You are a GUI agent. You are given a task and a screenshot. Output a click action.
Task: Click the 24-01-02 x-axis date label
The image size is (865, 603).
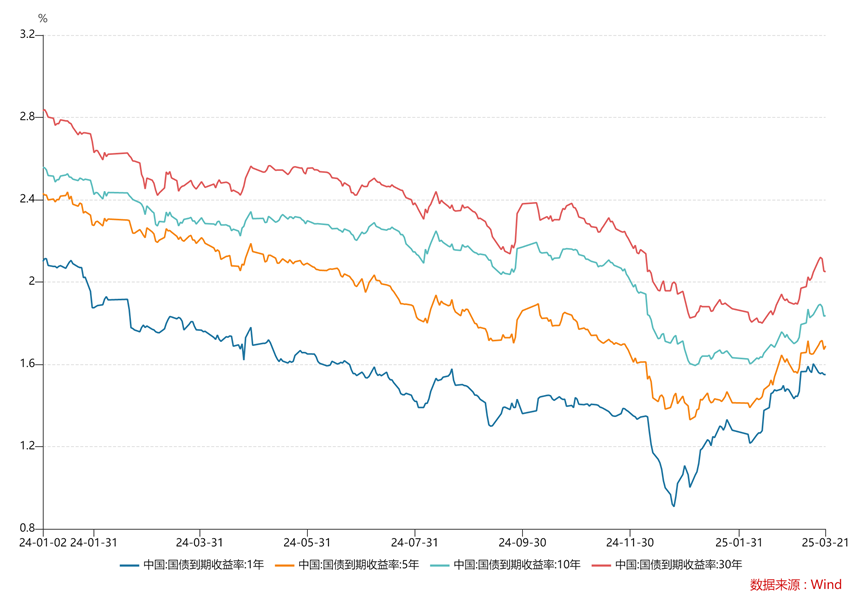43,542
